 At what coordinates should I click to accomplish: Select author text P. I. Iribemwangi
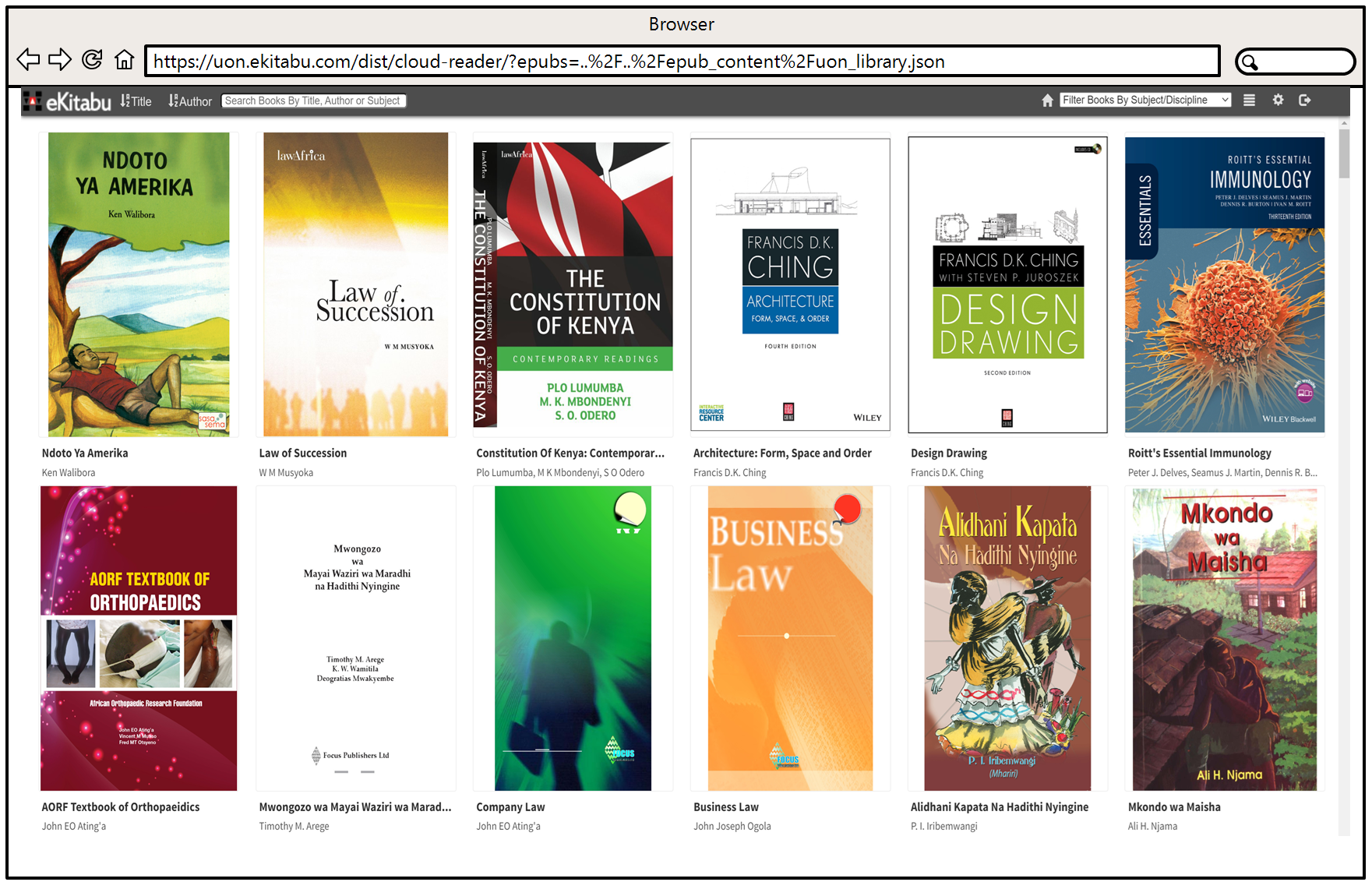tap(944, 826)
